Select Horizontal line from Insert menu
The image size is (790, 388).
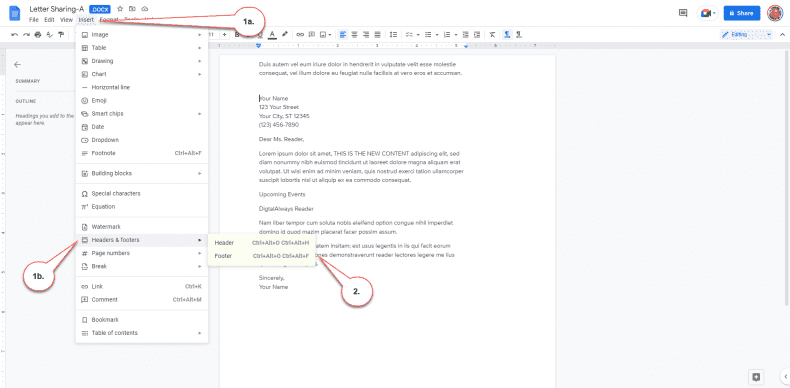[x=142, y=87]
